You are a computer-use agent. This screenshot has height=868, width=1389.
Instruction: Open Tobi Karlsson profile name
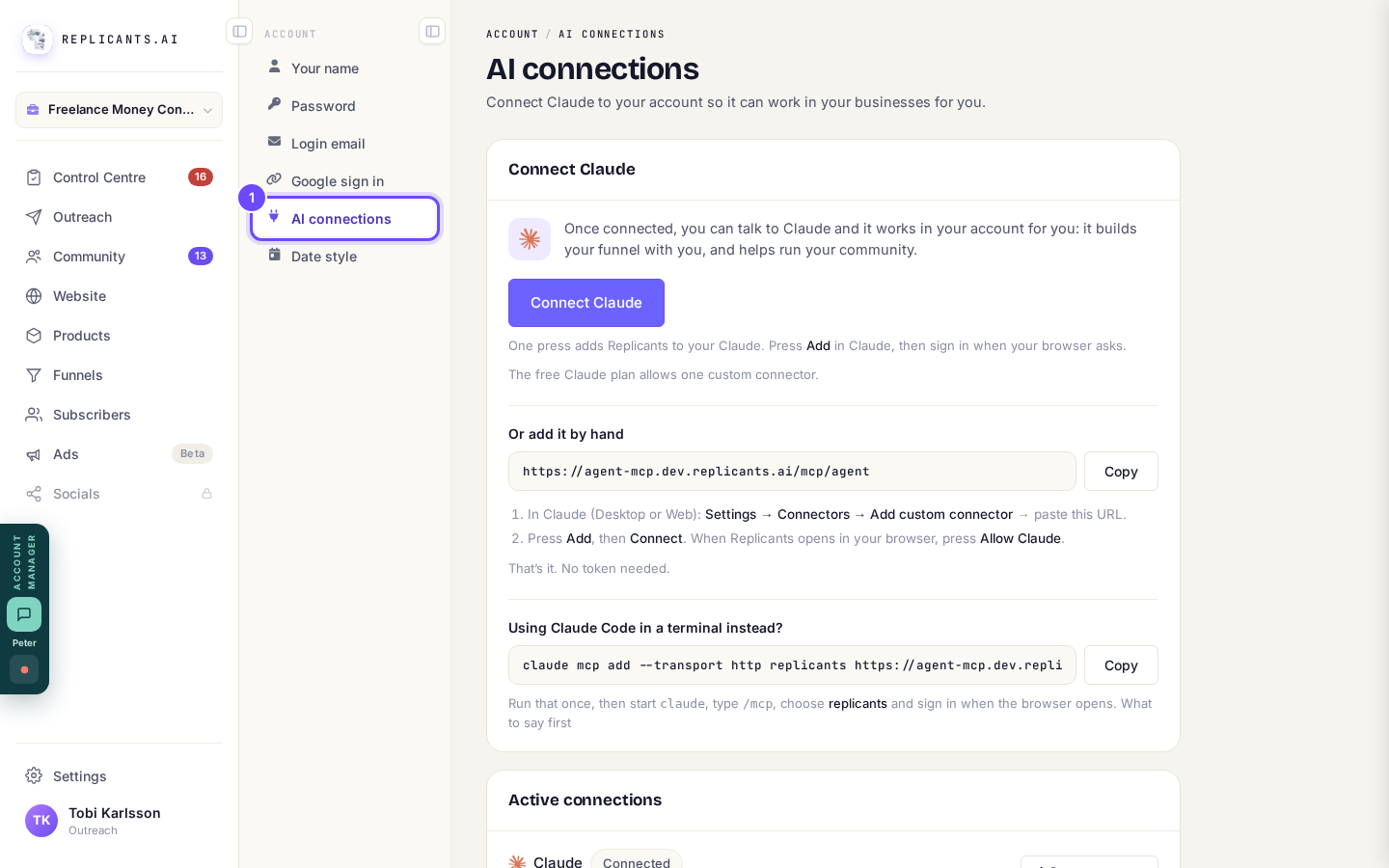(115, 813)
